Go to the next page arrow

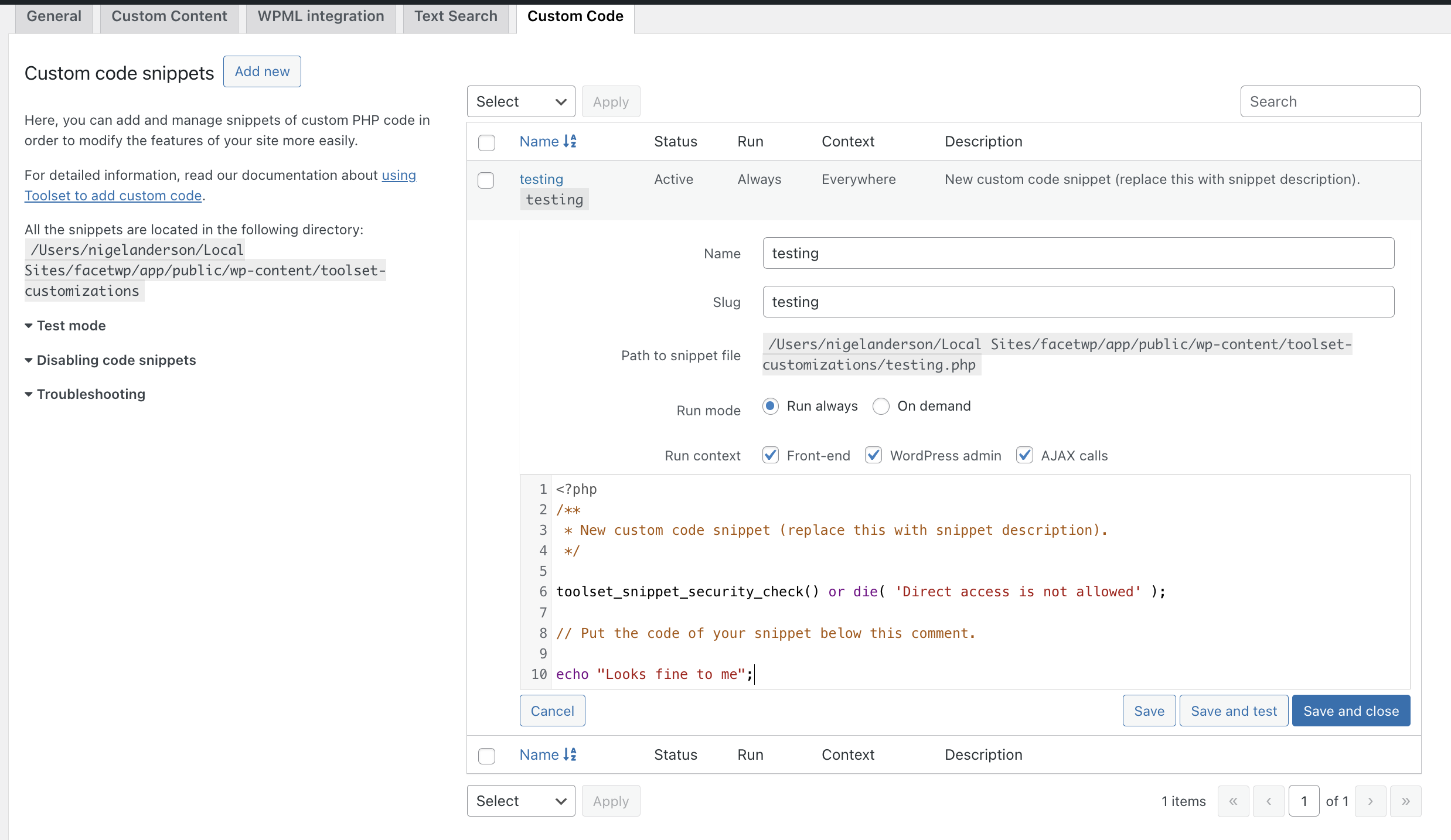click(1371, 801)
